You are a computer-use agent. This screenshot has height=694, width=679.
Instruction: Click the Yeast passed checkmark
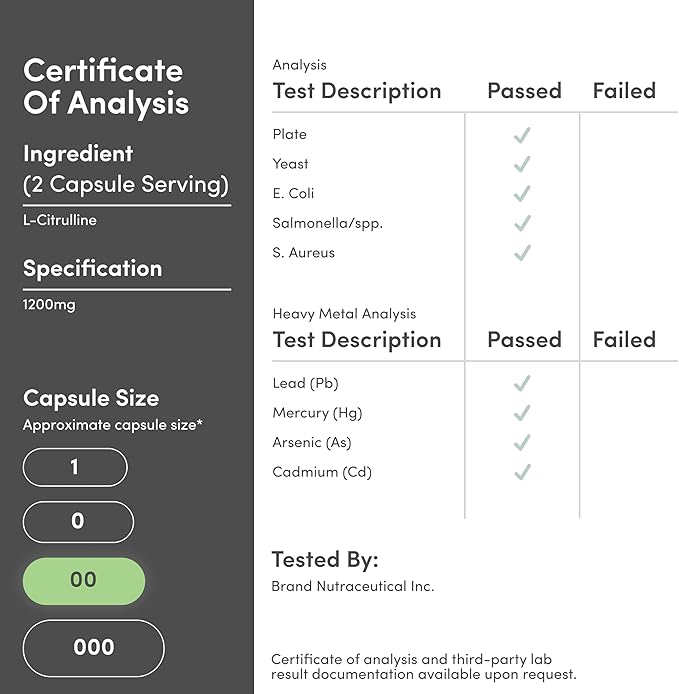click(521, 164)
